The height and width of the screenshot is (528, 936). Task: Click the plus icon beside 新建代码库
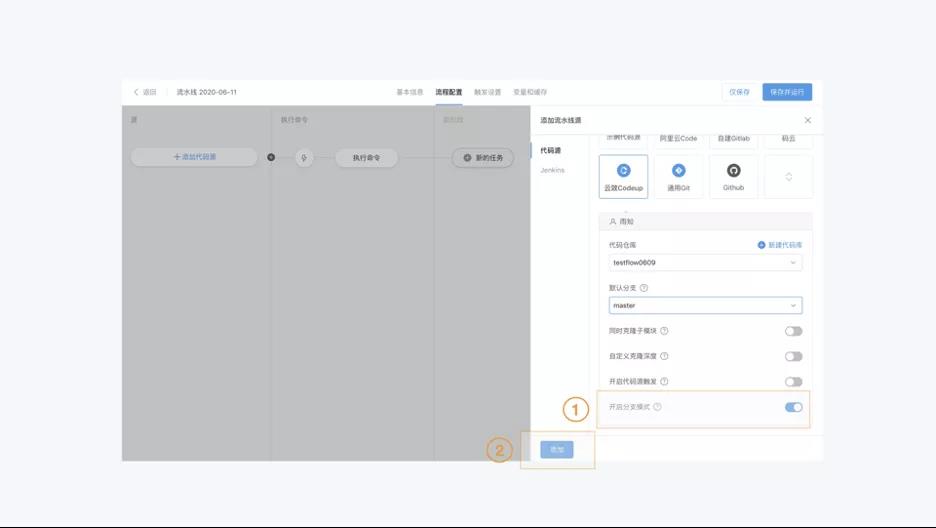(x=761, y=245)
